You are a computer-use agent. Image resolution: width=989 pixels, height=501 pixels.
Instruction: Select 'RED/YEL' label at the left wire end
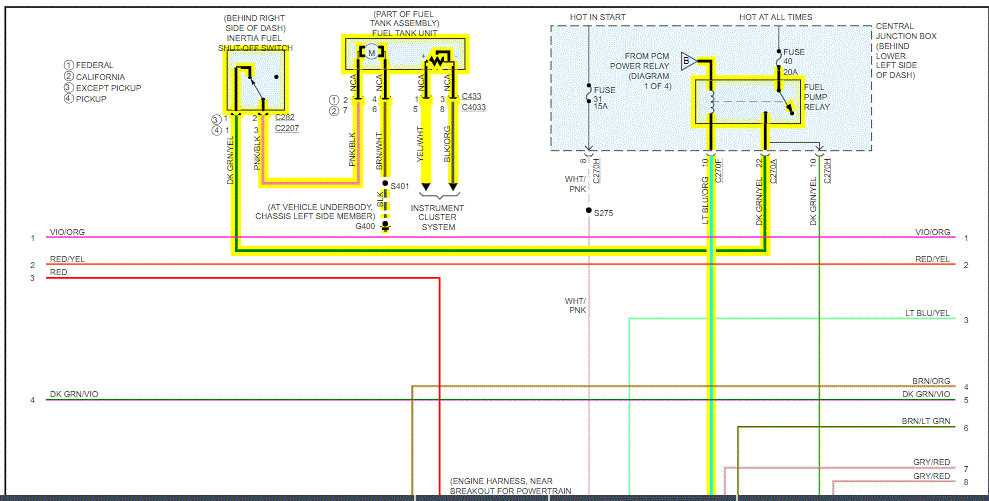67,259
